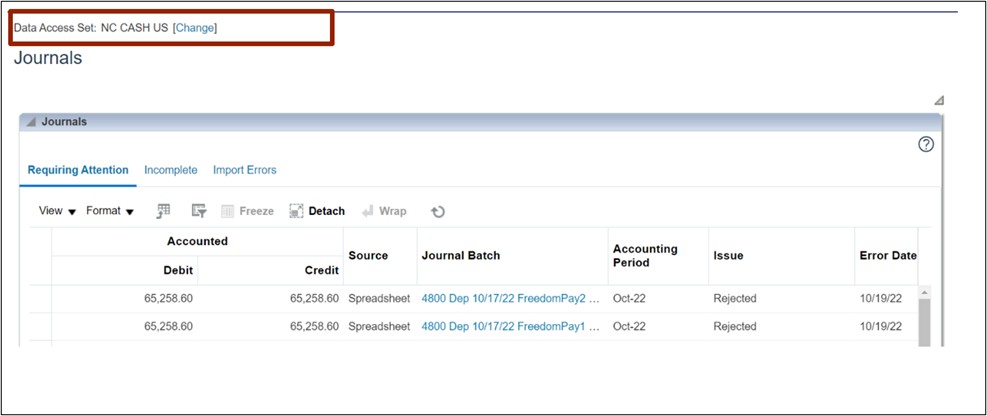Click the Freeze toolbar button

[x=247, y=211]
